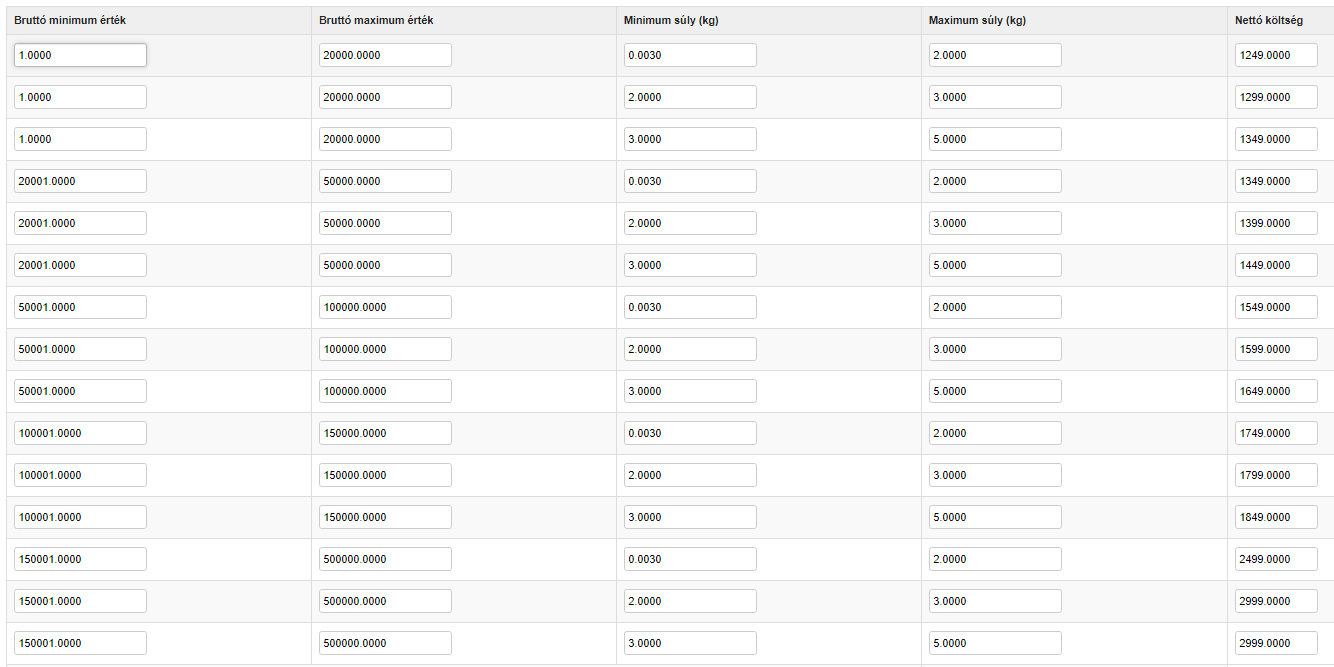
Task: Select the 1349.0000 cost field in the 20001.0000 row
Action: pyautogui.click(x=1276, y=181)
